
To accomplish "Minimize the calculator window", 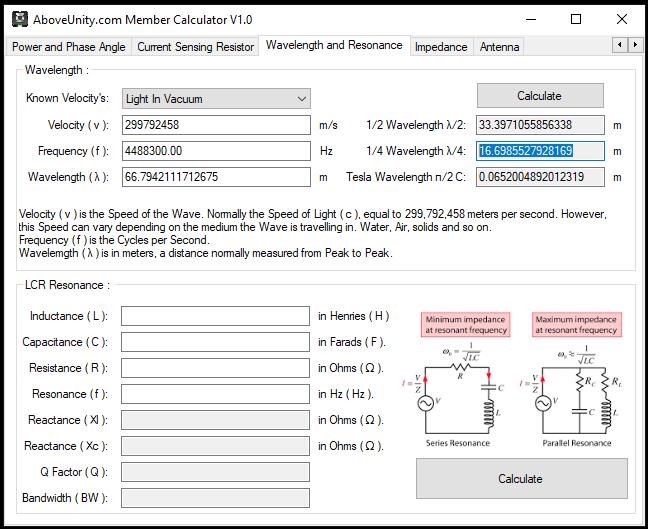I will (x=531, y=19).
